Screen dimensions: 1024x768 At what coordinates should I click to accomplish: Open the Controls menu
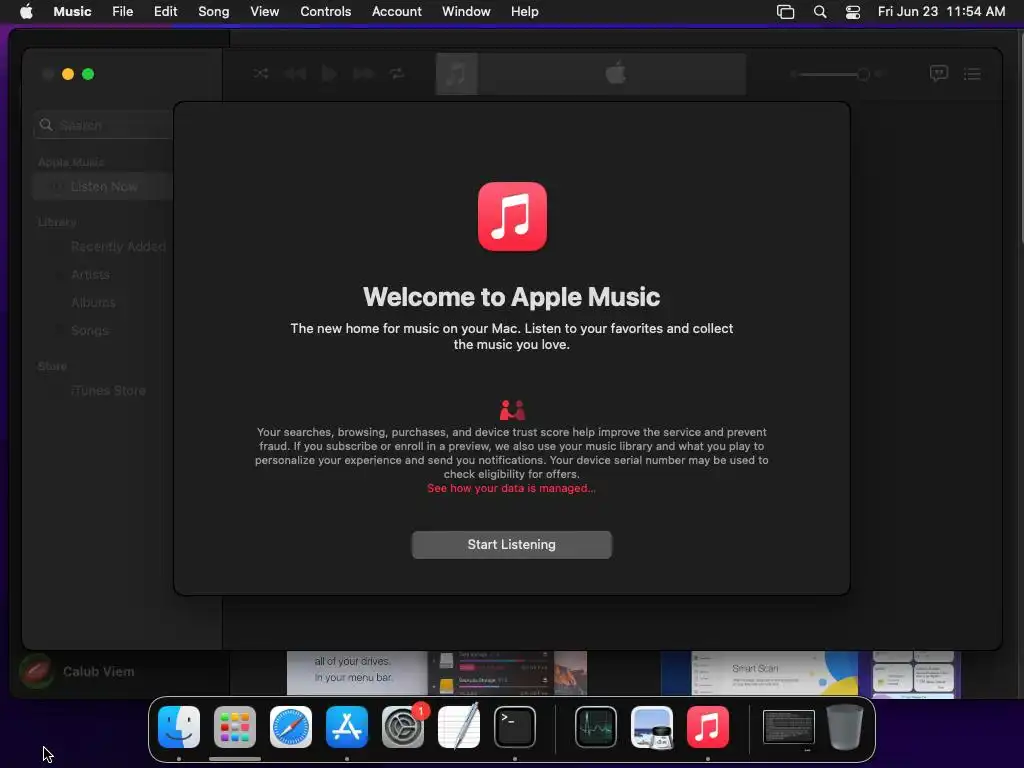pos(325,11)
